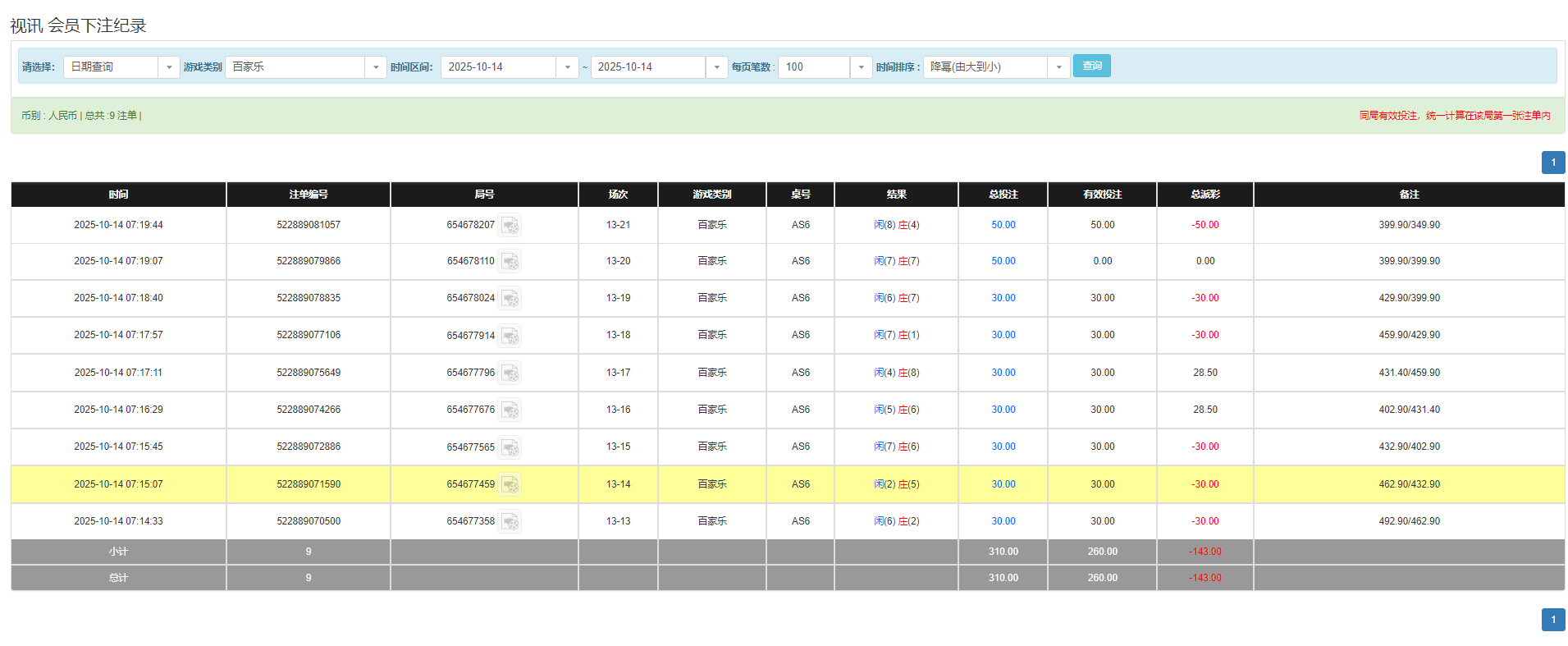This screenshot has width=1568, height=646.
Task: Expand the 每页笔数 100 dropdown
Action: pyautogui.click(x=861, y=67)
